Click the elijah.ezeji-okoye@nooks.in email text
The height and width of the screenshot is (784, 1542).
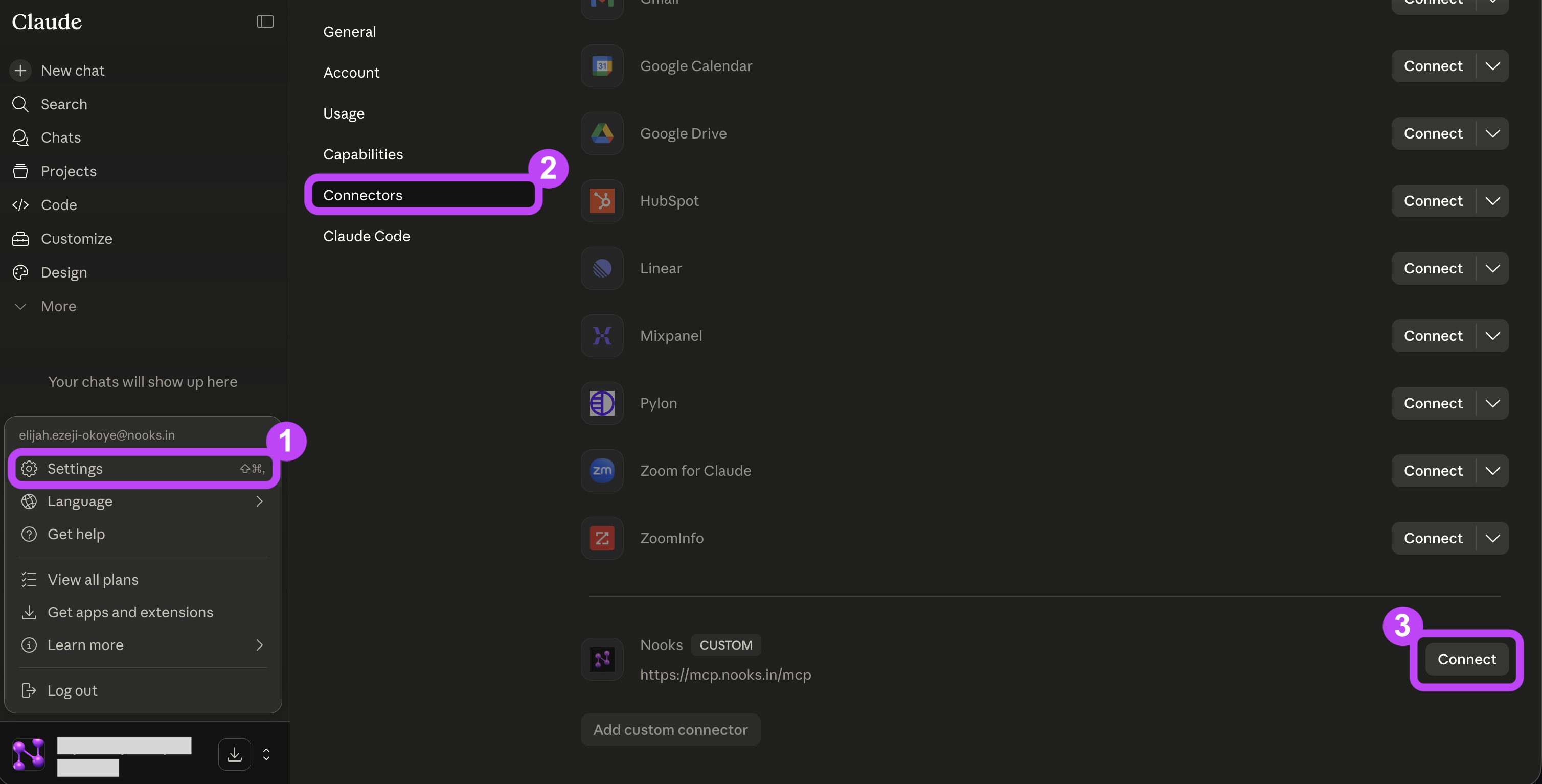97,435
